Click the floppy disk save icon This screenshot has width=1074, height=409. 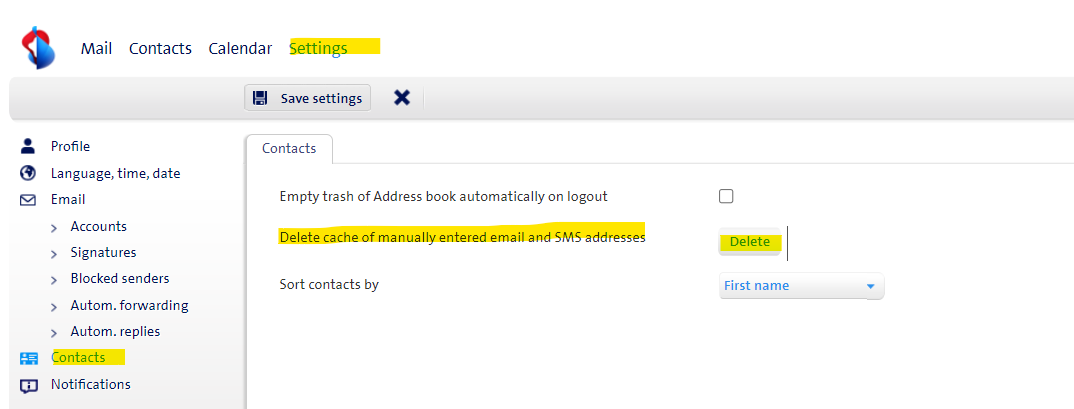[x=260, y=98]
